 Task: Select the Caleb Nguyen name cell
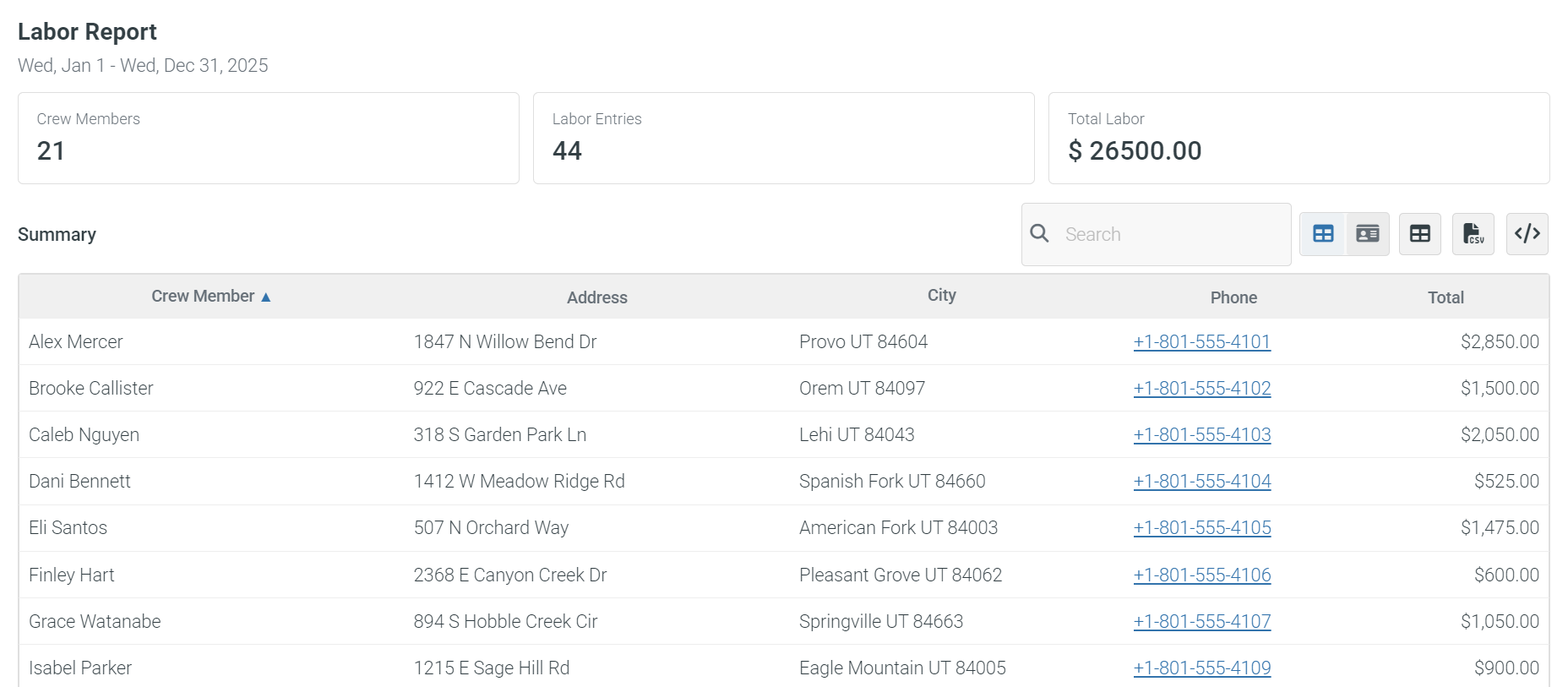point(84,434)
